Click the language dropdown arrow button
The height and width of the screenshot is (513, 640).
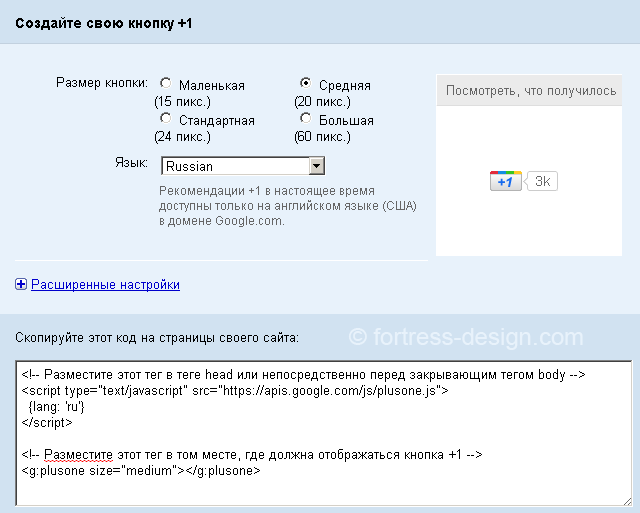tap(317, 166)
